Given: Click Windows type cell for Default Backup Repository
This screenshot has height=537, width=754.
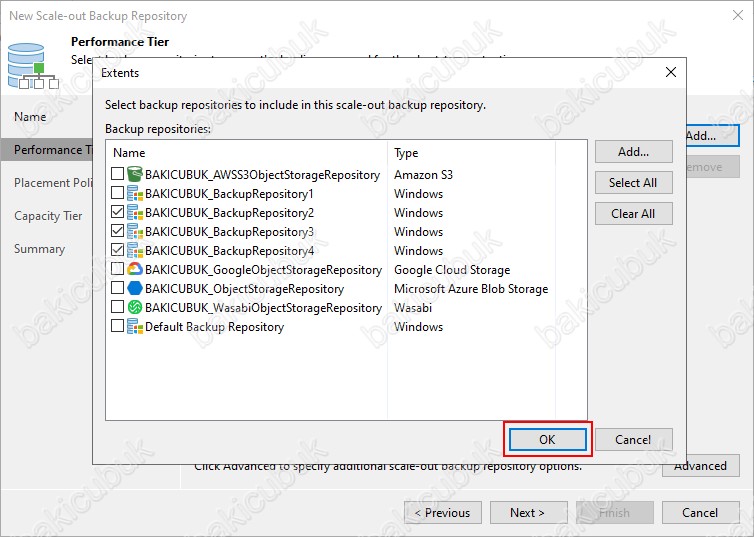Looking at the screenshot, I should tap(418, 327).
